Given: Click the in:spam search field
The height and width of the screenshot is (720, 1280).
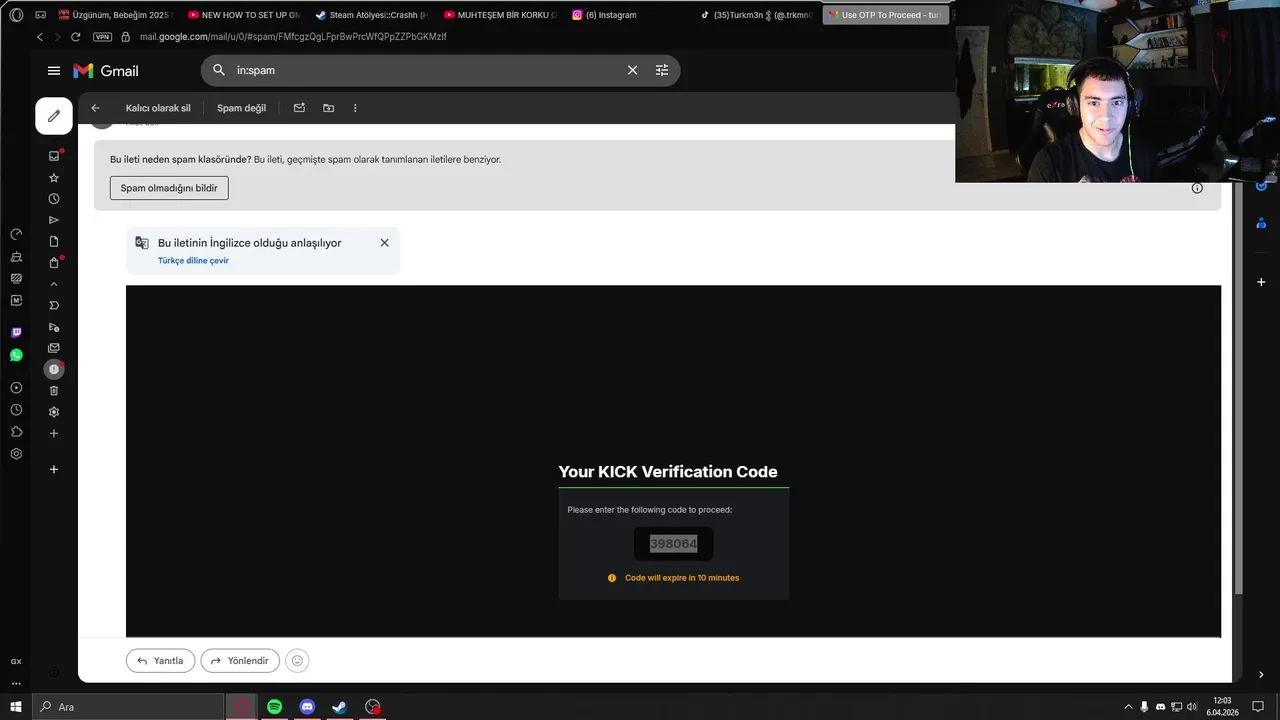Looking at the screenshot, I should (425, 70).
